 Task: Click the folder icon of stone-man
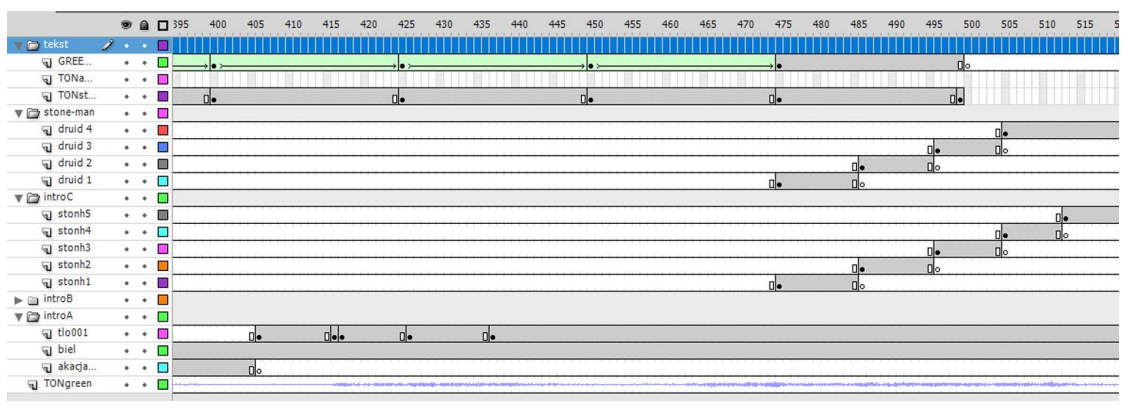[x=32, y=113]
